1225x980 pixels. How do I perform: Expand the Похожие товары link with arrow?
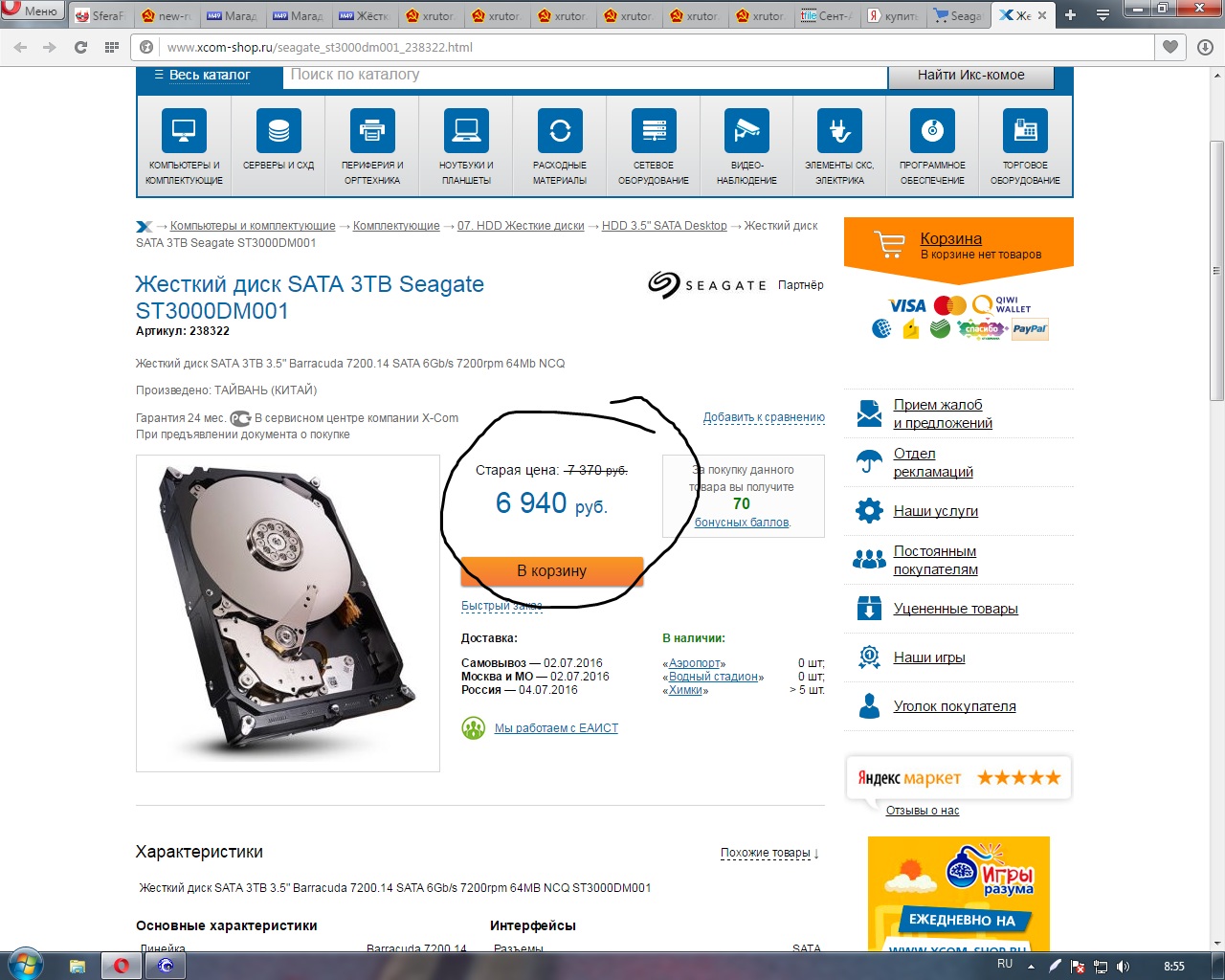point(769,853)
